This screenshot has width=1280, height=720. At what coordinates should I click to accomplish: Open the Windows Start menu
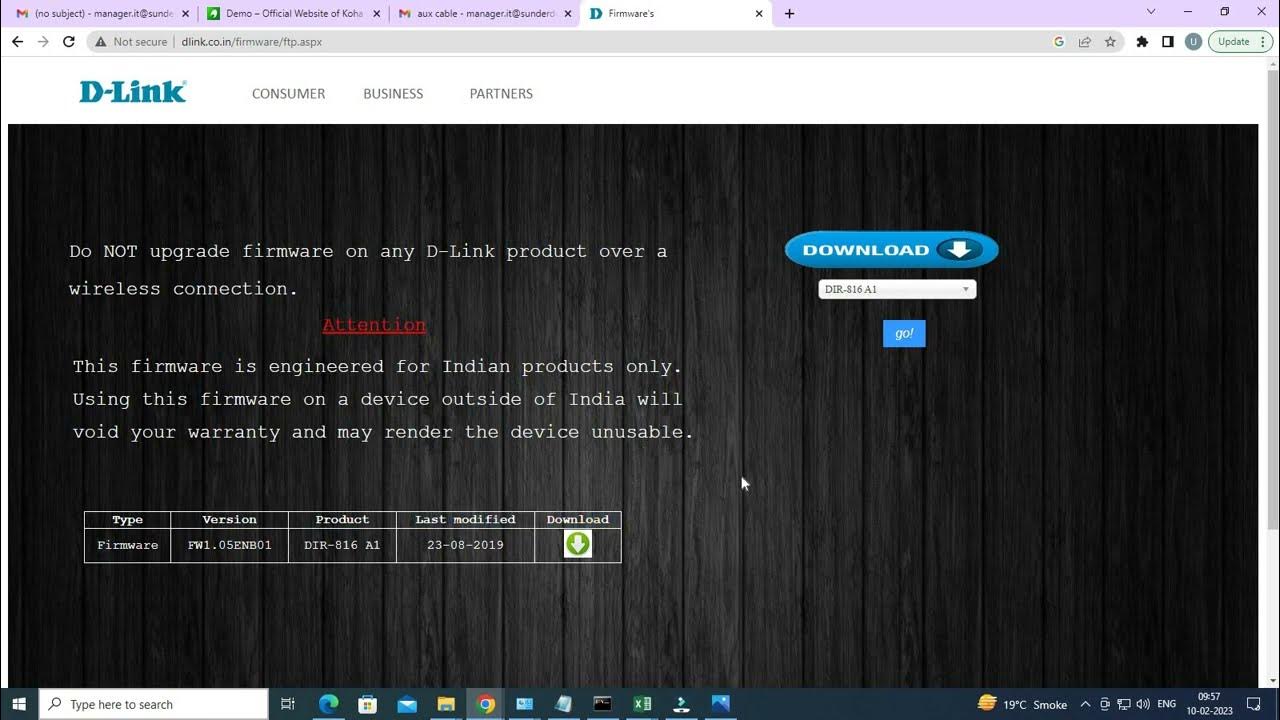[x=19, y=704]
